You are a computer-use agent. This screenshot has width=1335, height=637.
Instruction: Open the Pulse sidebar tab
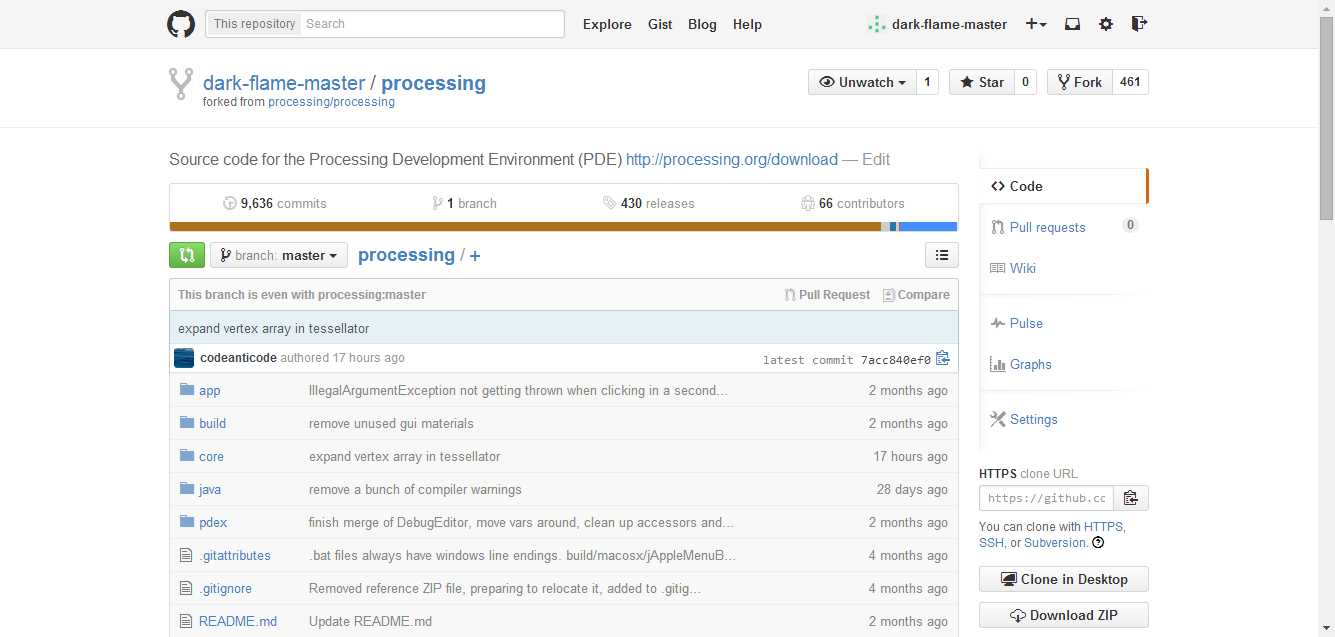pyautogui.click(x=1063, y=323)
